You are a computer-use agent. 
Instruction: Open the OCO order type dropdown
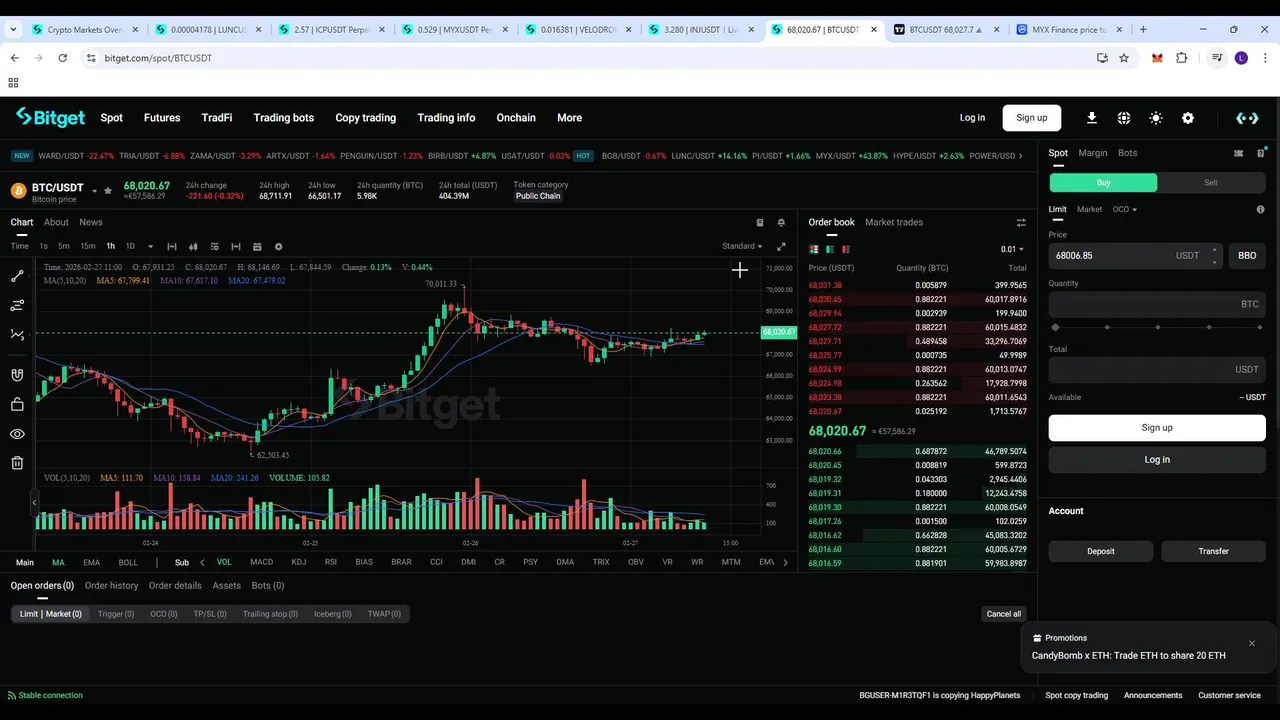[x=1125, y=210]
